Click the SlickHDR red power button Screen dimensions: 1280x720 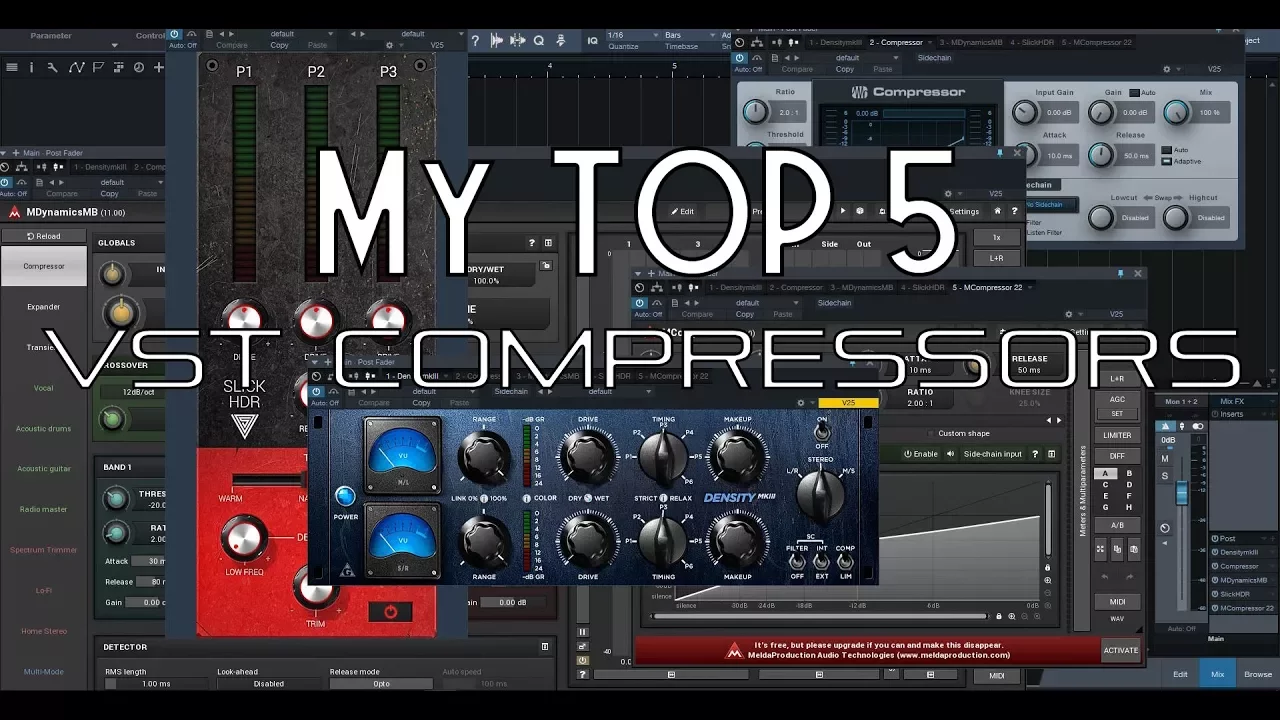tap(390, 611)
